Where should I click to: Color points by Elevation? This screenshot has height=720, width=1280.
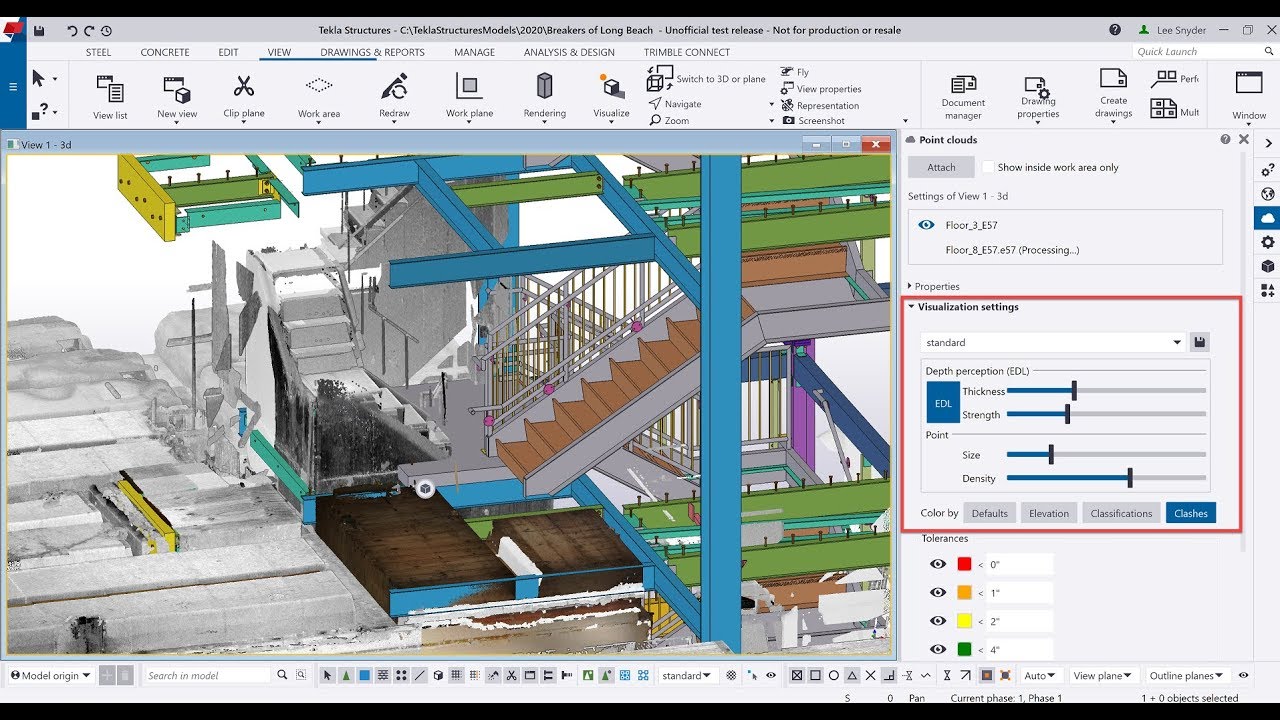(x=1048, y=513)
